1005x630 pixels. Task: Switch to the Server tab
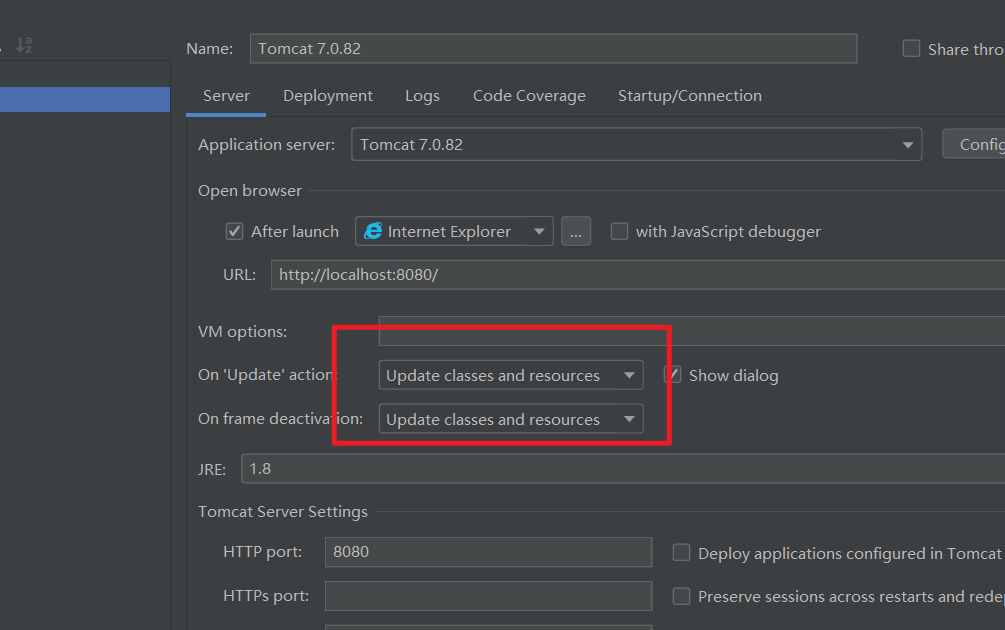pyautogui.click(x=226, y=96)
